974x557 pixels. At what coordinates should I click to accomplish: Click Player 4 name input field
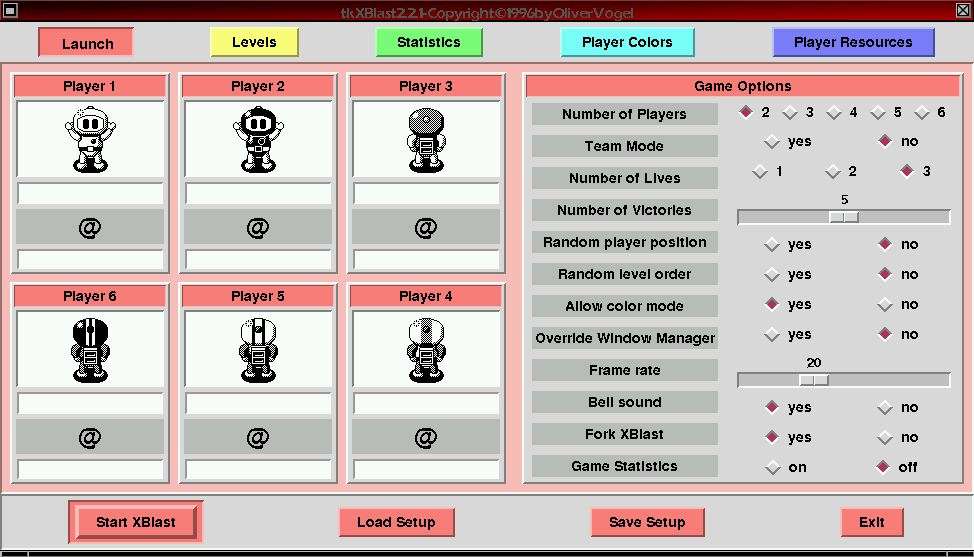click(426, 404)
